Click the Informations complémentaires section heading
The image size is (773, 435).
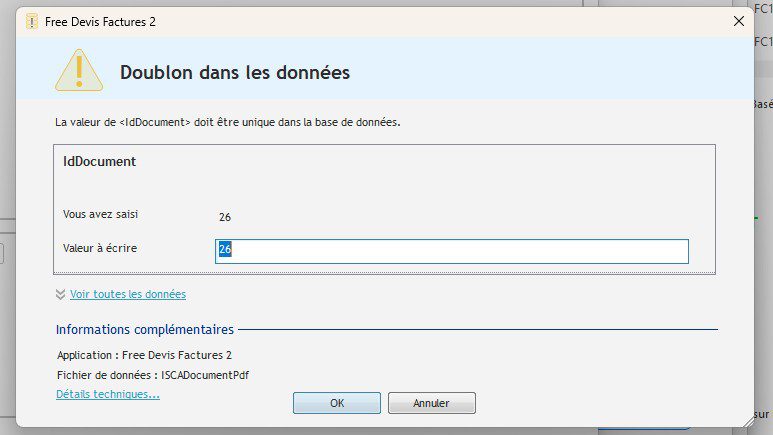tap(145, 329)
